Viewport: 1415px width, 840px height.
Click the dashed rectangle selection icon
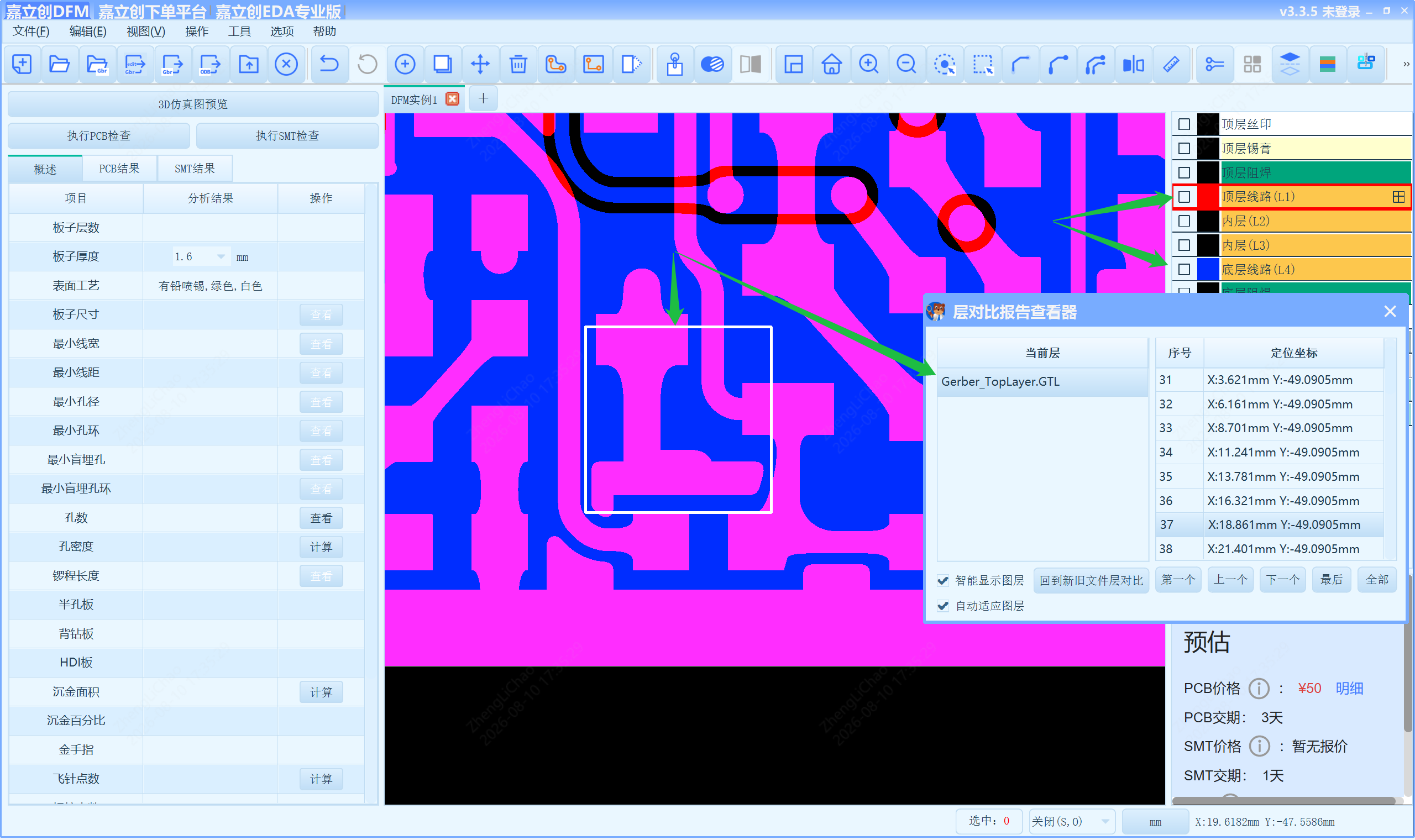pyautogui.click(x=983, y=64)
